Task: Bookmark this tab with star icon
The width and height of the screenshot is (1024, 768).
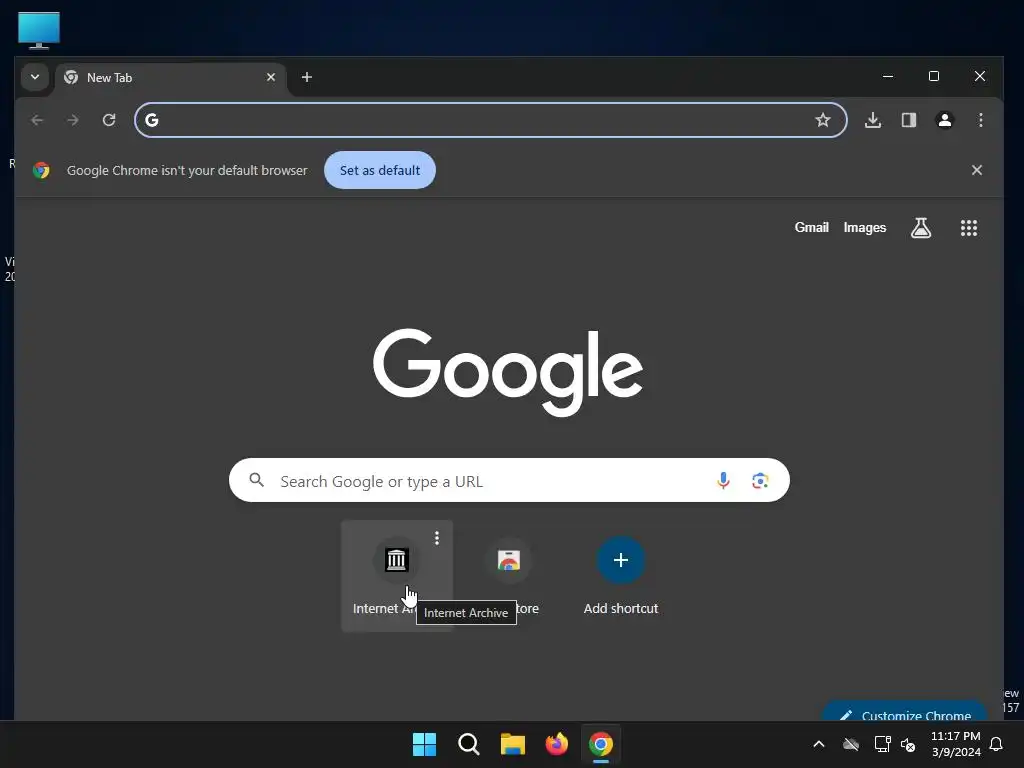Action: pyautogui.click(x=823, y=120)
